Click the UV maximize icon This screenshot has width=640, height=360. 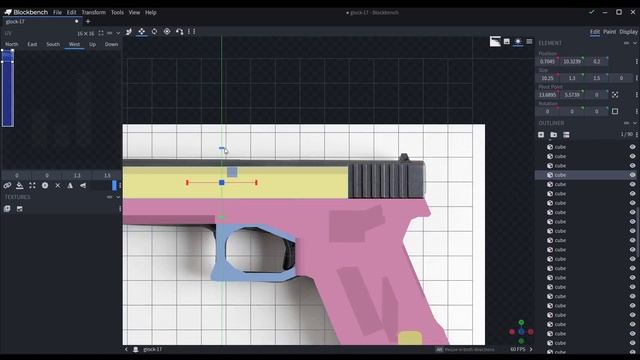coord(32,186)
